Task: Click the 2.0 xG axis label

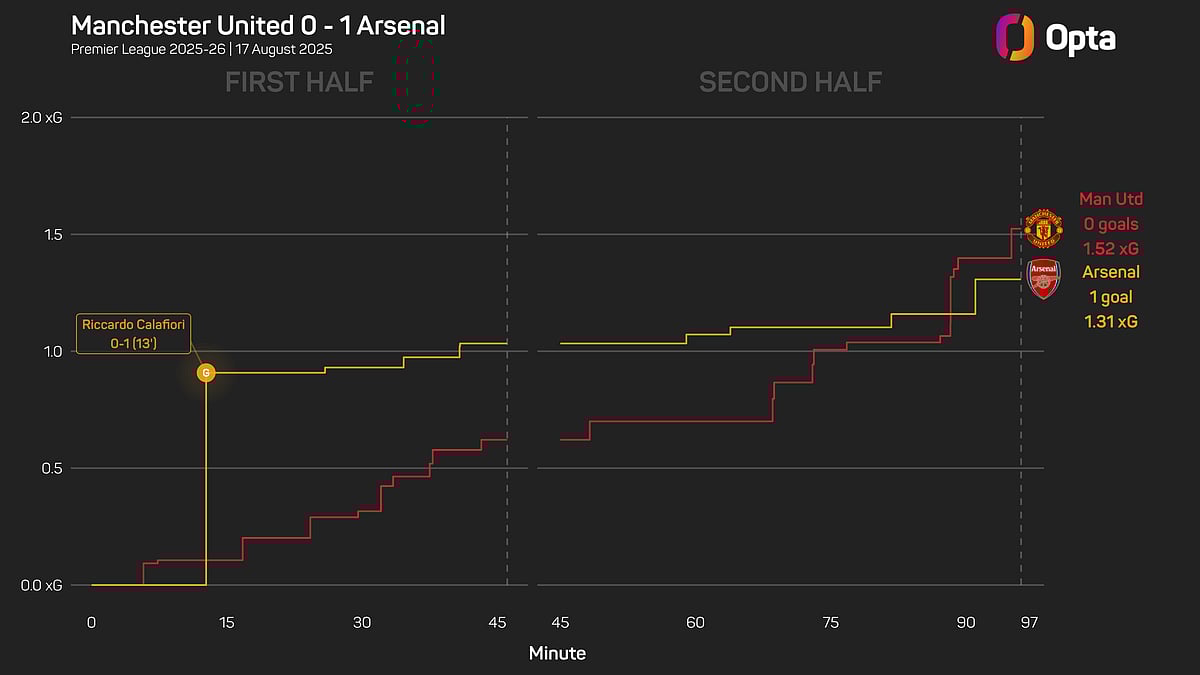Action: (41, 118)
